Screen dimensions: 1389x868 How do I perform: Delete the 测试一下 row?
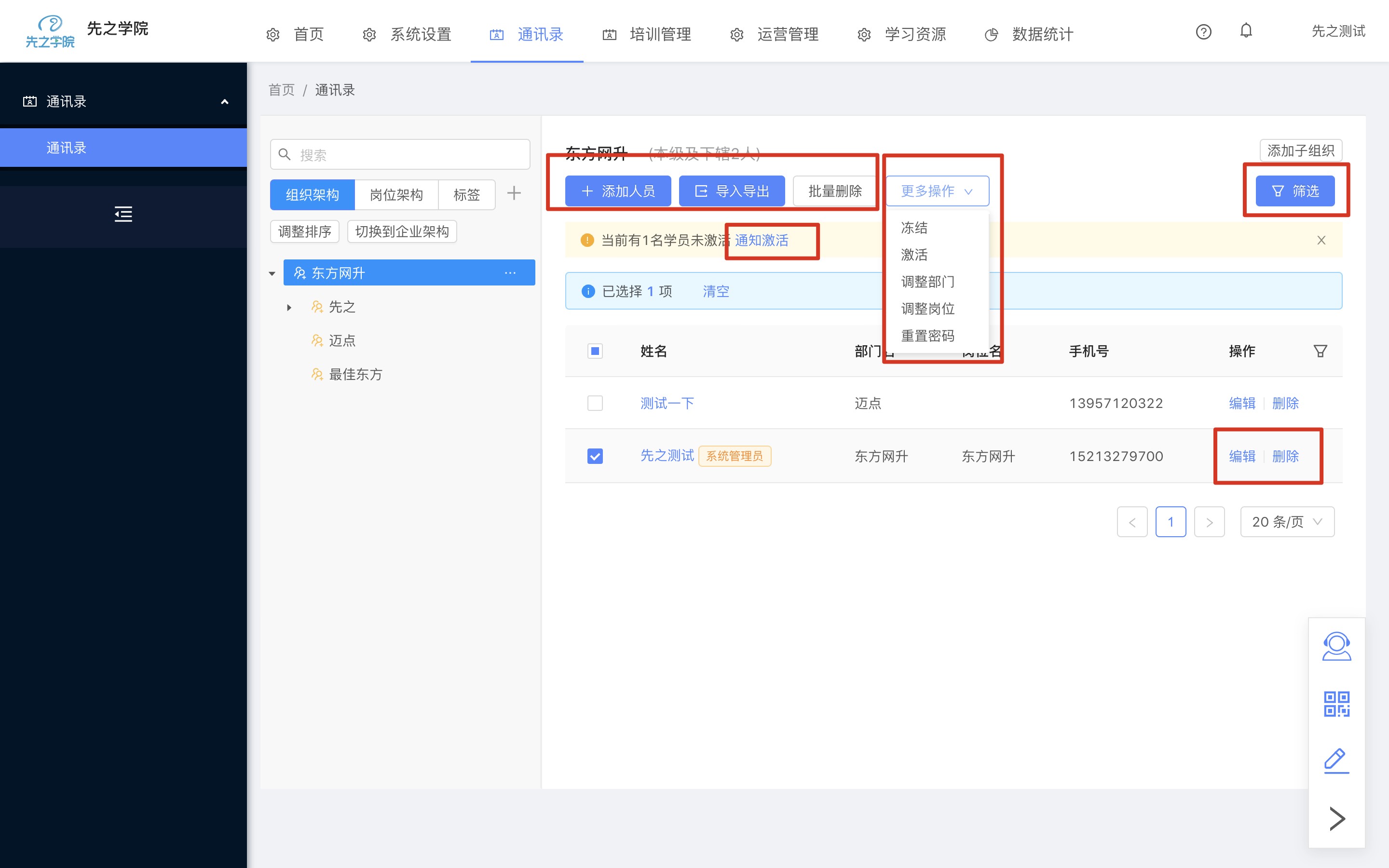point(1285,403)
